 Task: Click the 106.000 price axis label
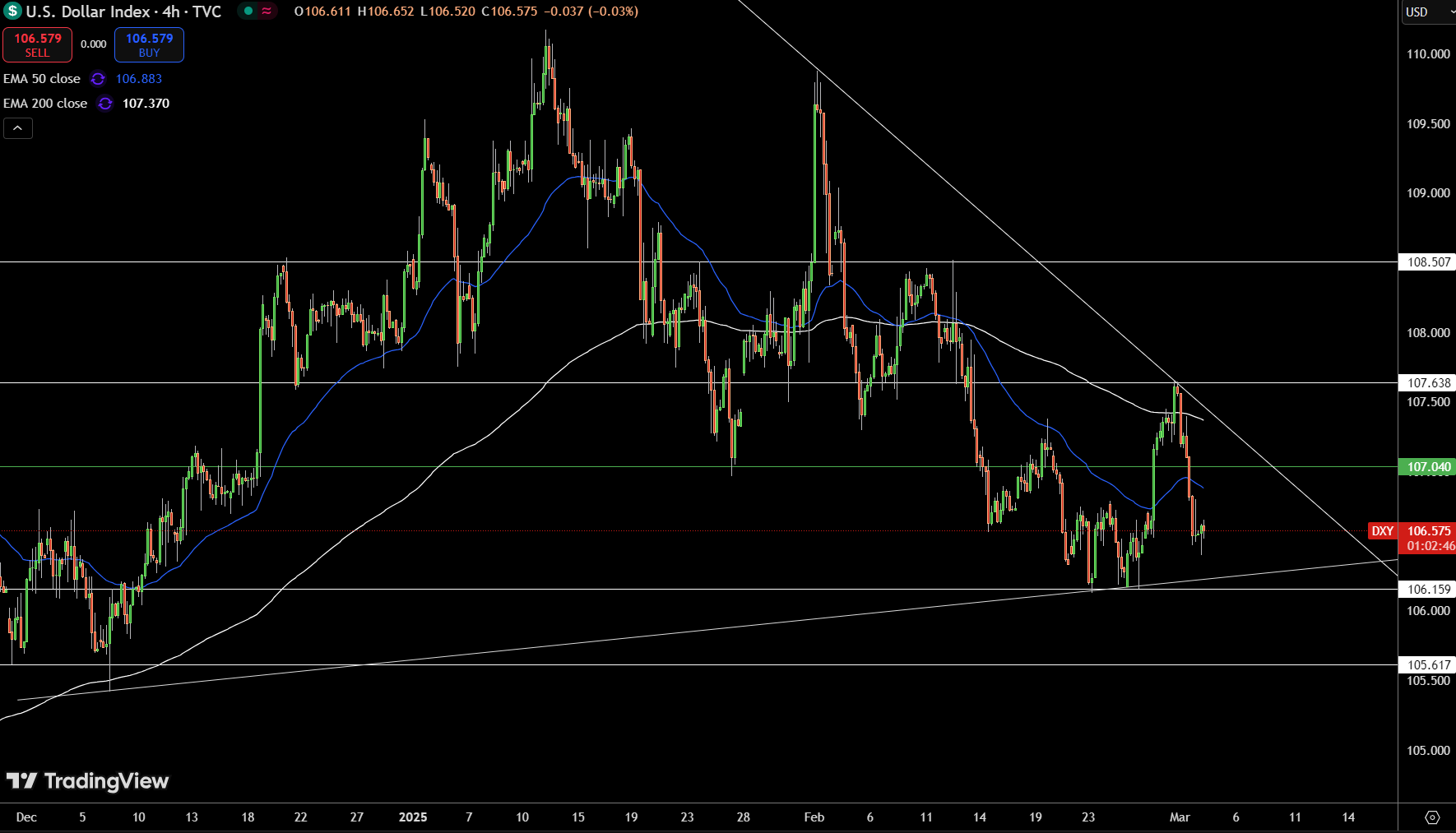coord(1428,611)
